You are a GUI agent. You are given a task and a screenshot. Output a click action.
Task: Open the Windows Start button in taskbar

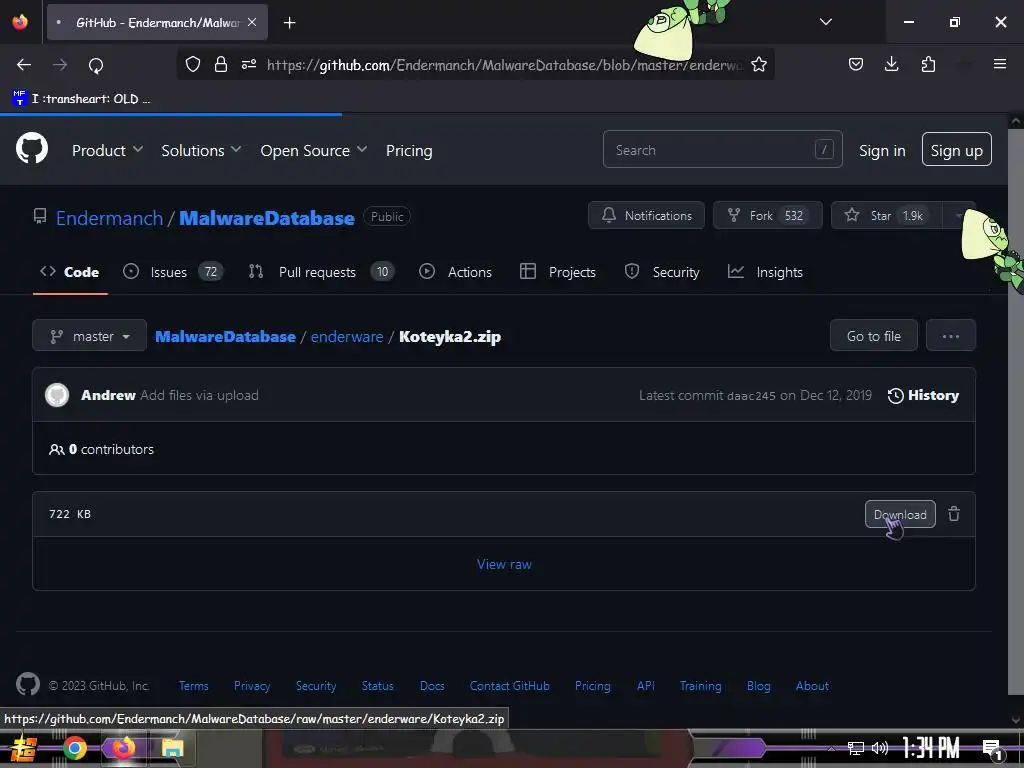(x=24, y=748)
